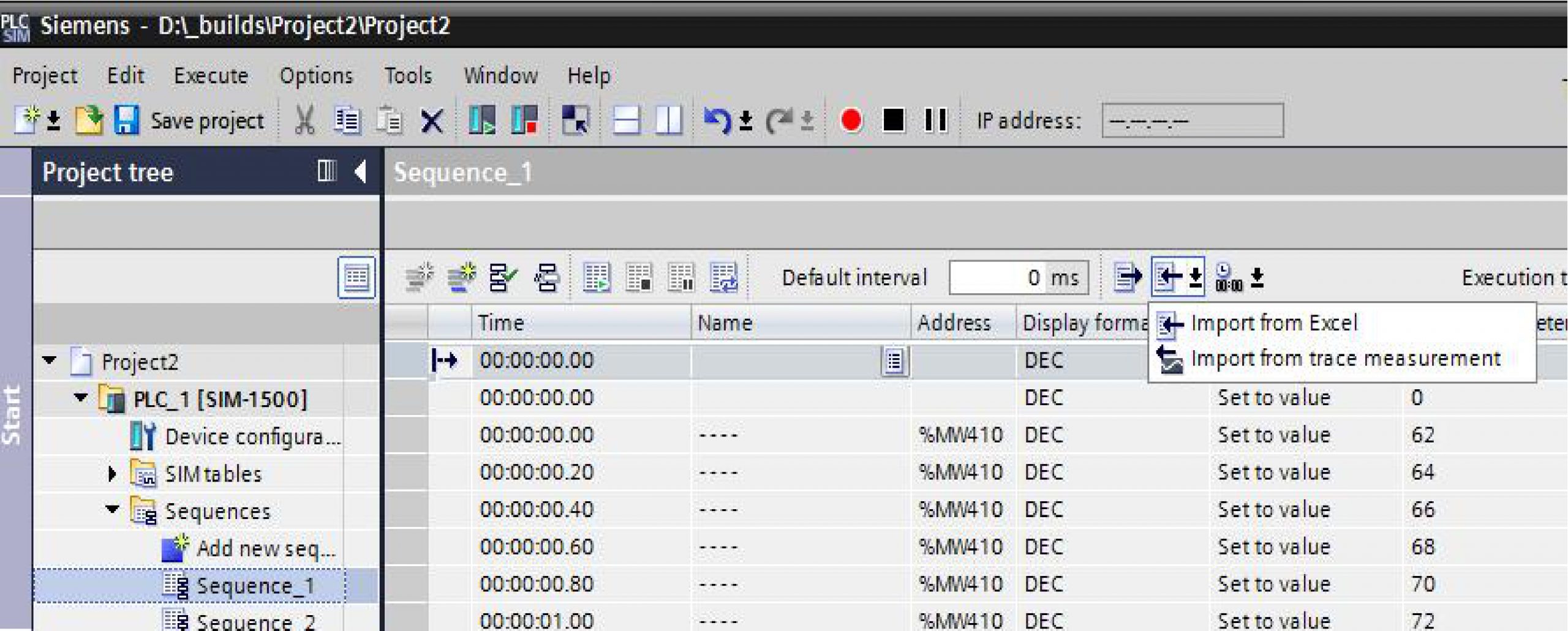This screenshot has width=1568, height=631.
Task: Click Add new sequence in tree
Action: pyautogui.click(x=265, y=548)
